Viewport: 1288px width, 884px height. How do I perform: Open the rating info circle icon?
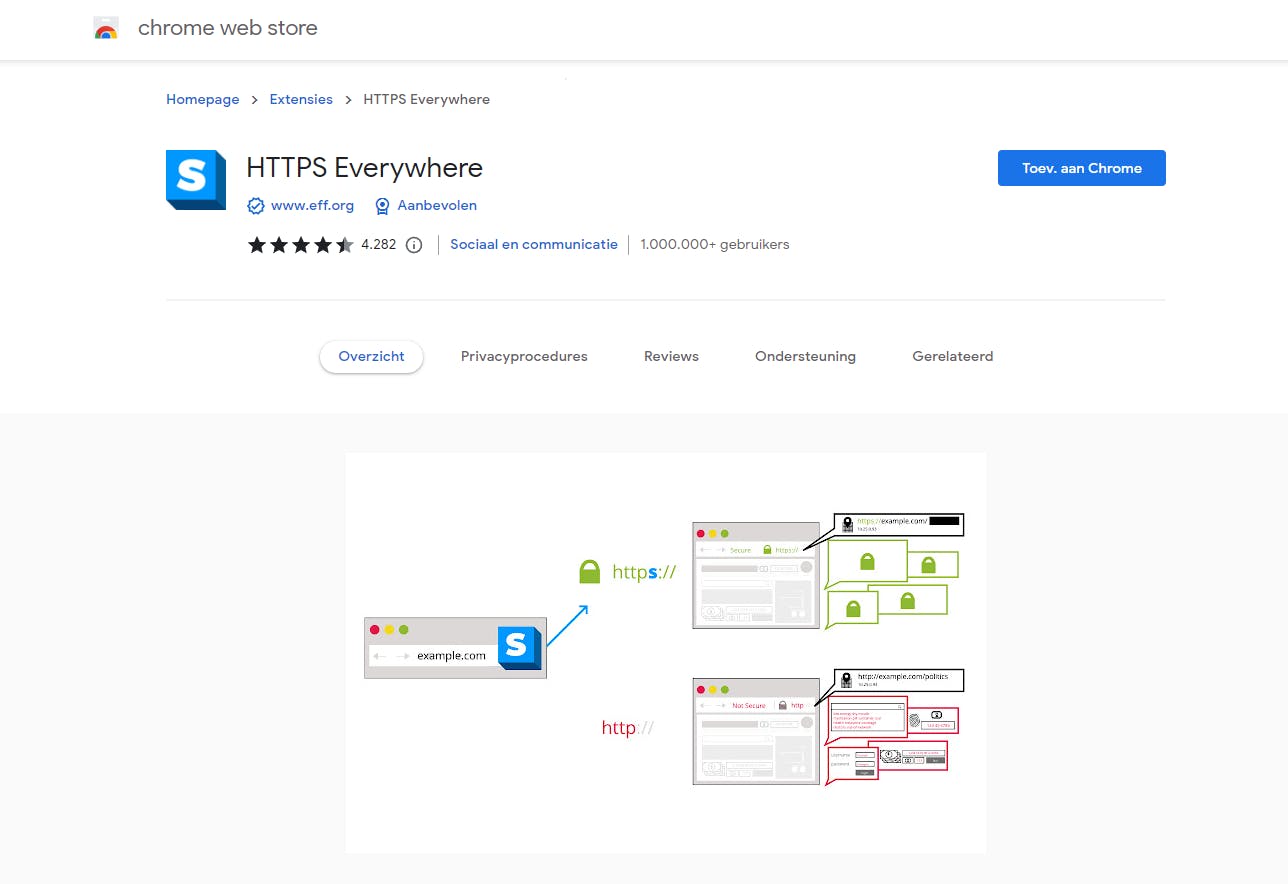coord(414,245)
